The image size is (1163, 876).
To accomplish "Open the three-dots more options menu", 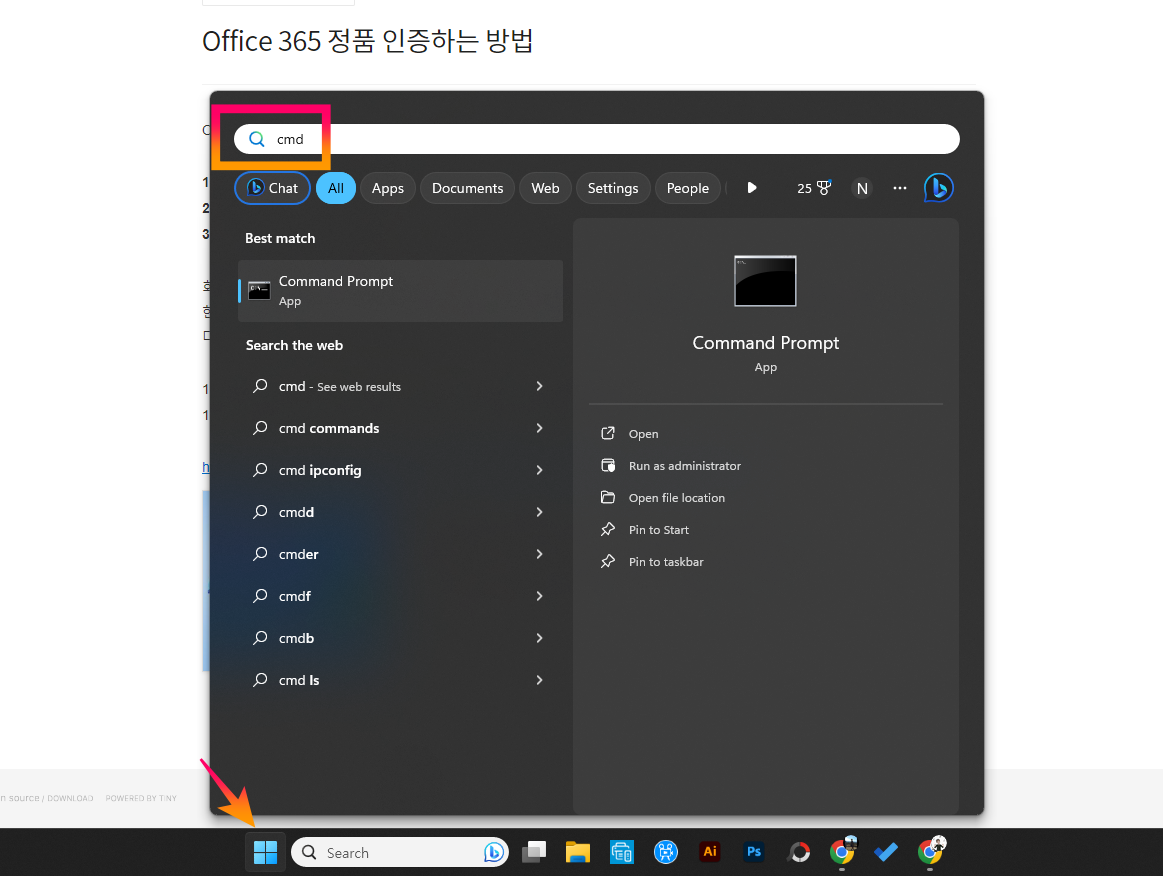I will [900, 188].
